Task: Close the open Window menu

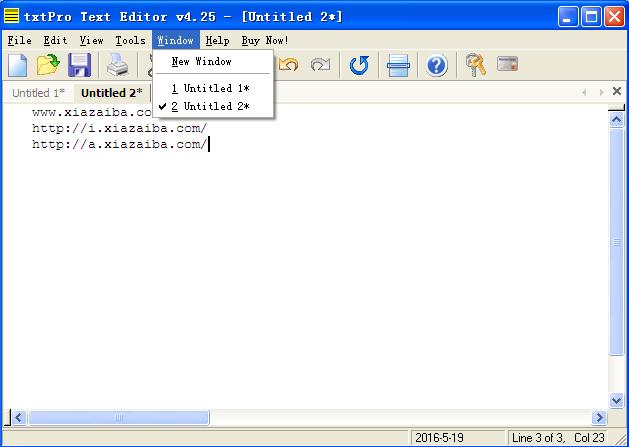Action: pyautogui.click(x=176, y=41)
